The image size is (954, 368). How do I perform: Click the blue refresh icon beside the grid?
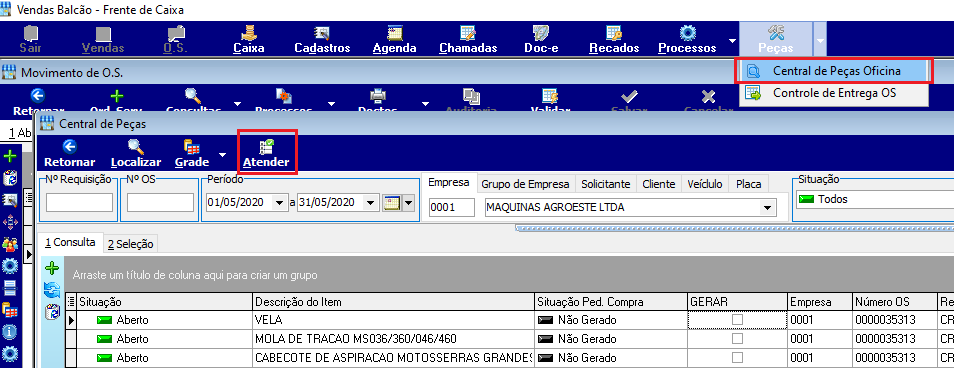52,290
